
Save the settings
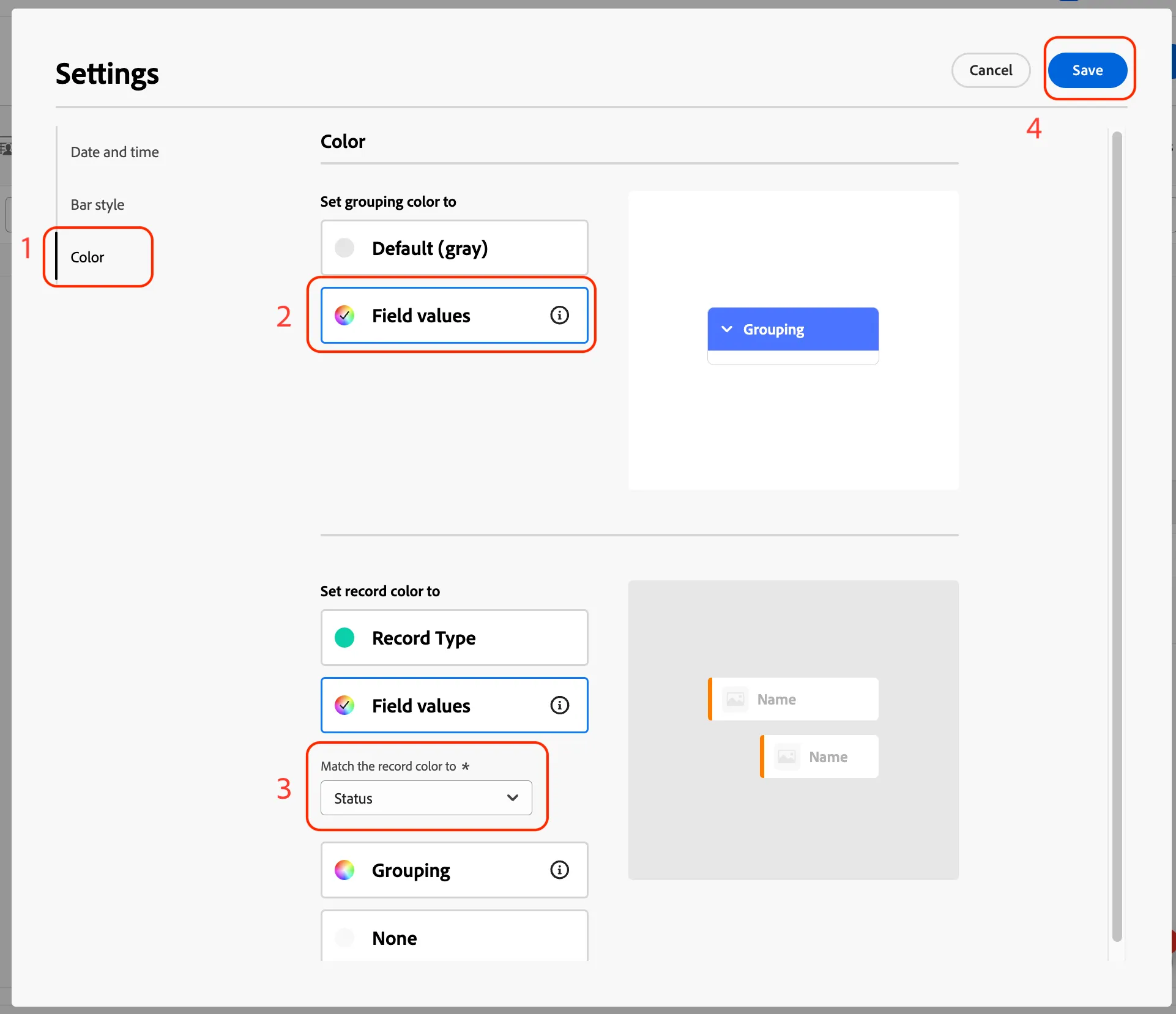[1087, 70]
